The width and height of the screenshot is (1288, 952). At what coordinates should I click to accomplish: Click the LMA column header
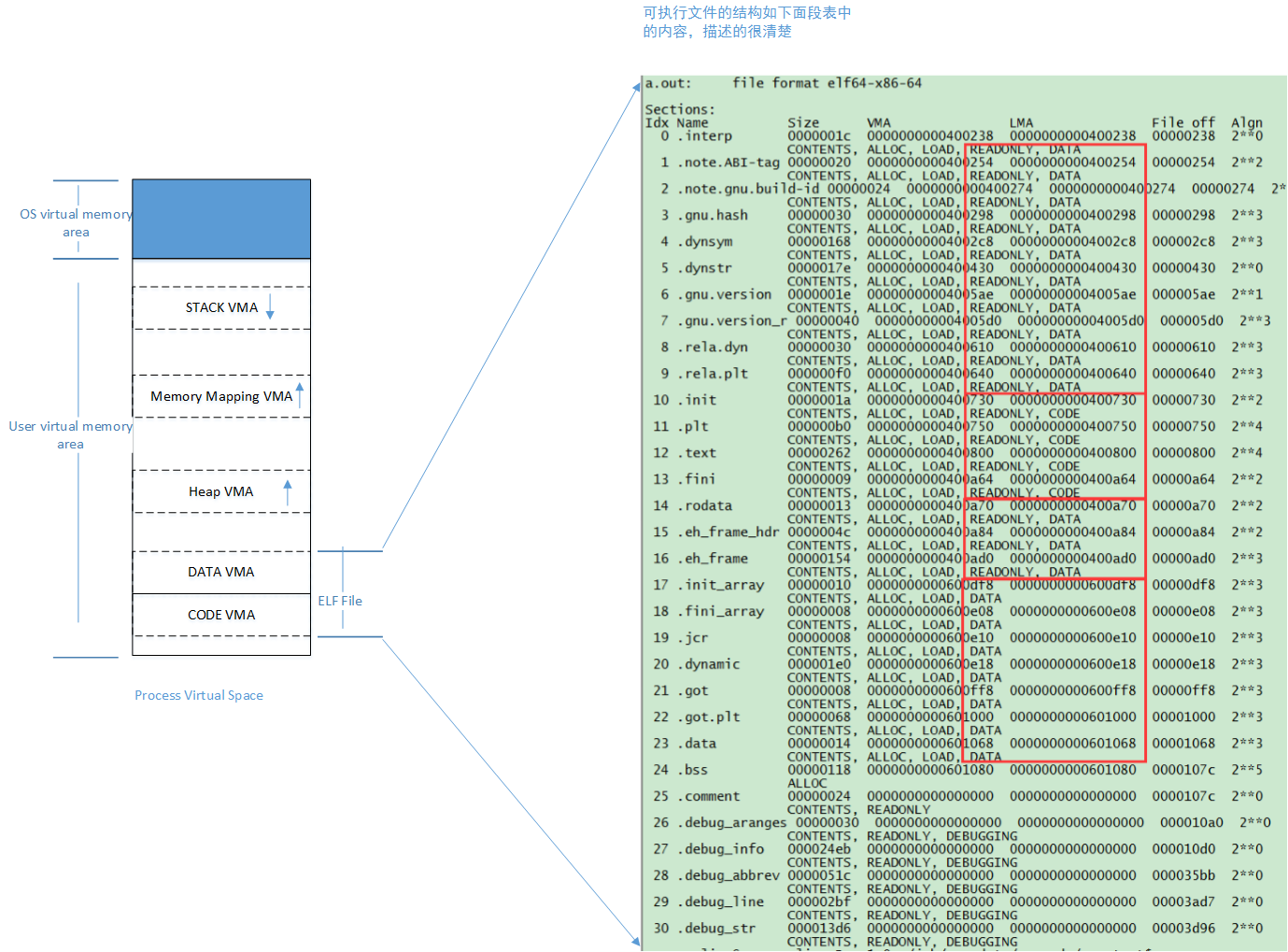tap(1021, 122)
